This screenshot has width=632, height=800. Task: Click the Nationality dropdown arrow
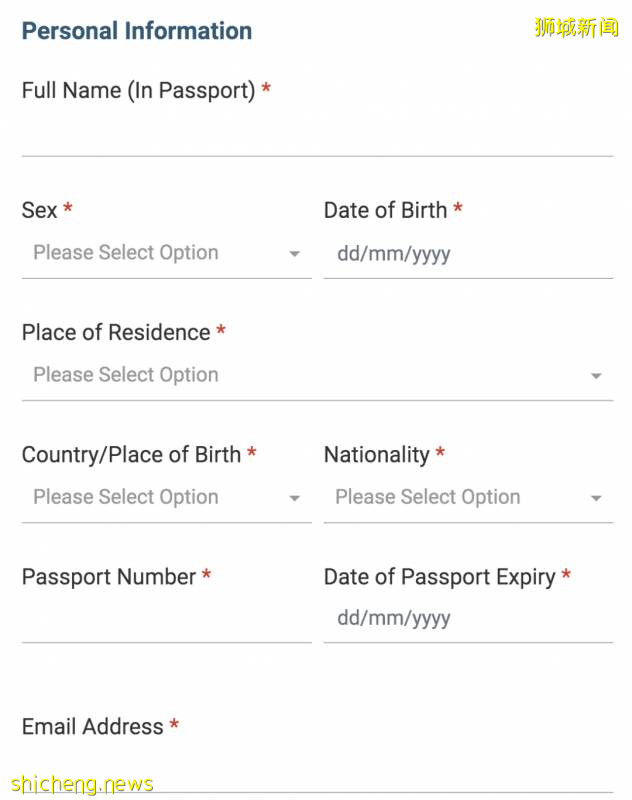(x=596, y=498)
